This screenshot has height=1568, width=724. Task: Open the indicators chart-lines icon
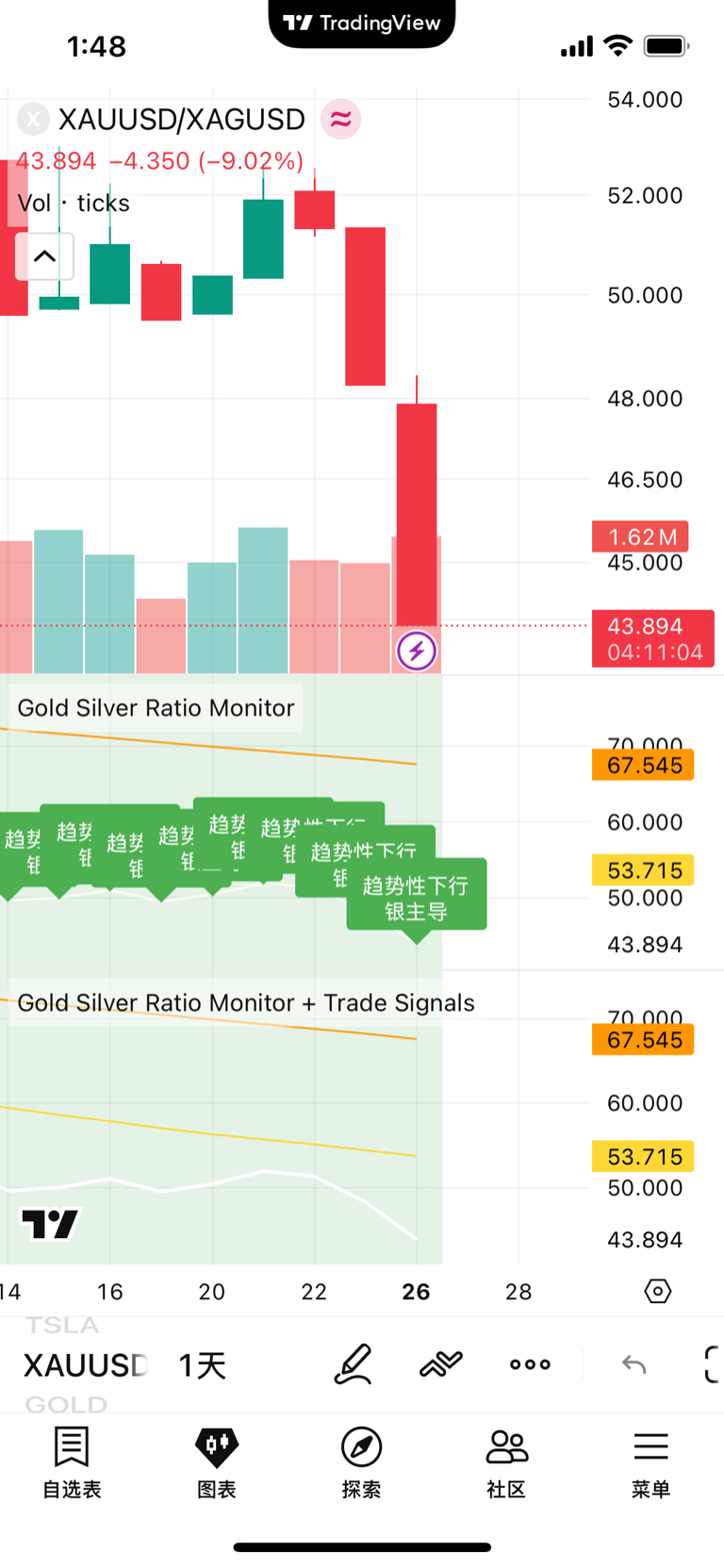441,1364
